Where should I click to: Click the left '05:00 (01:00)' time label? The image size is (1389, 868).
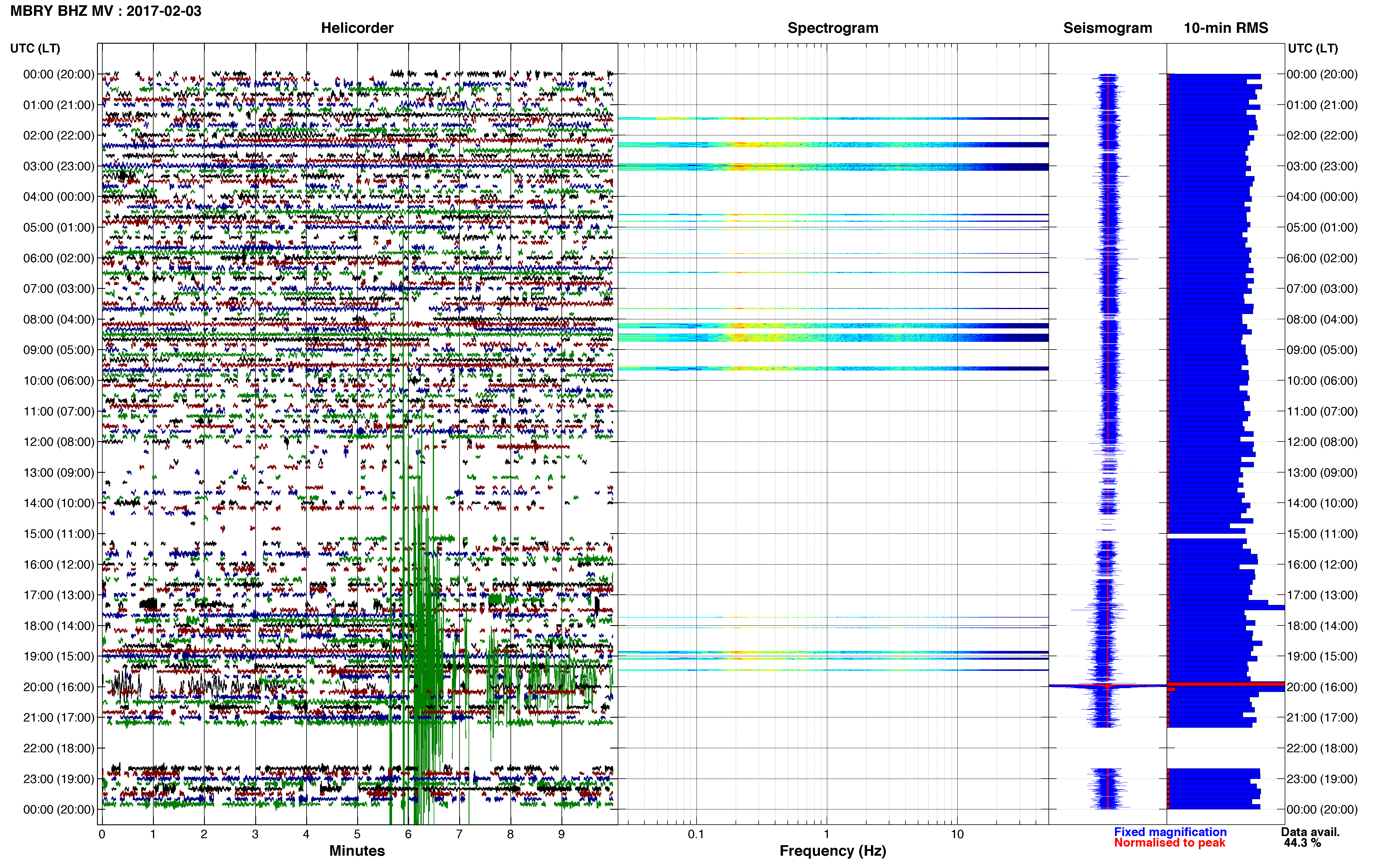[x=59, y=227]
